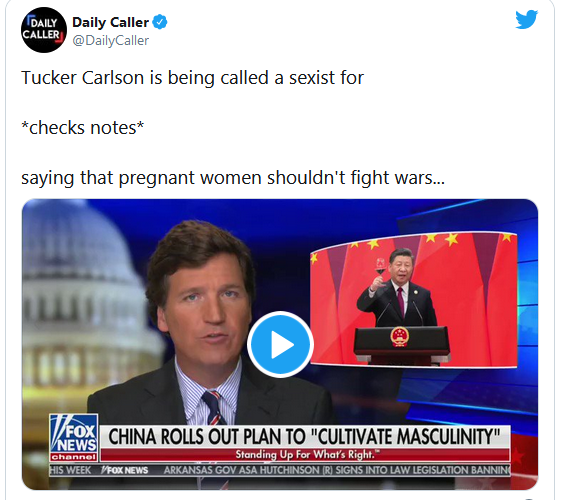584x500 pixels.
Task: Open the Daily Caller profile avatar
Action: tap(44, 30)
